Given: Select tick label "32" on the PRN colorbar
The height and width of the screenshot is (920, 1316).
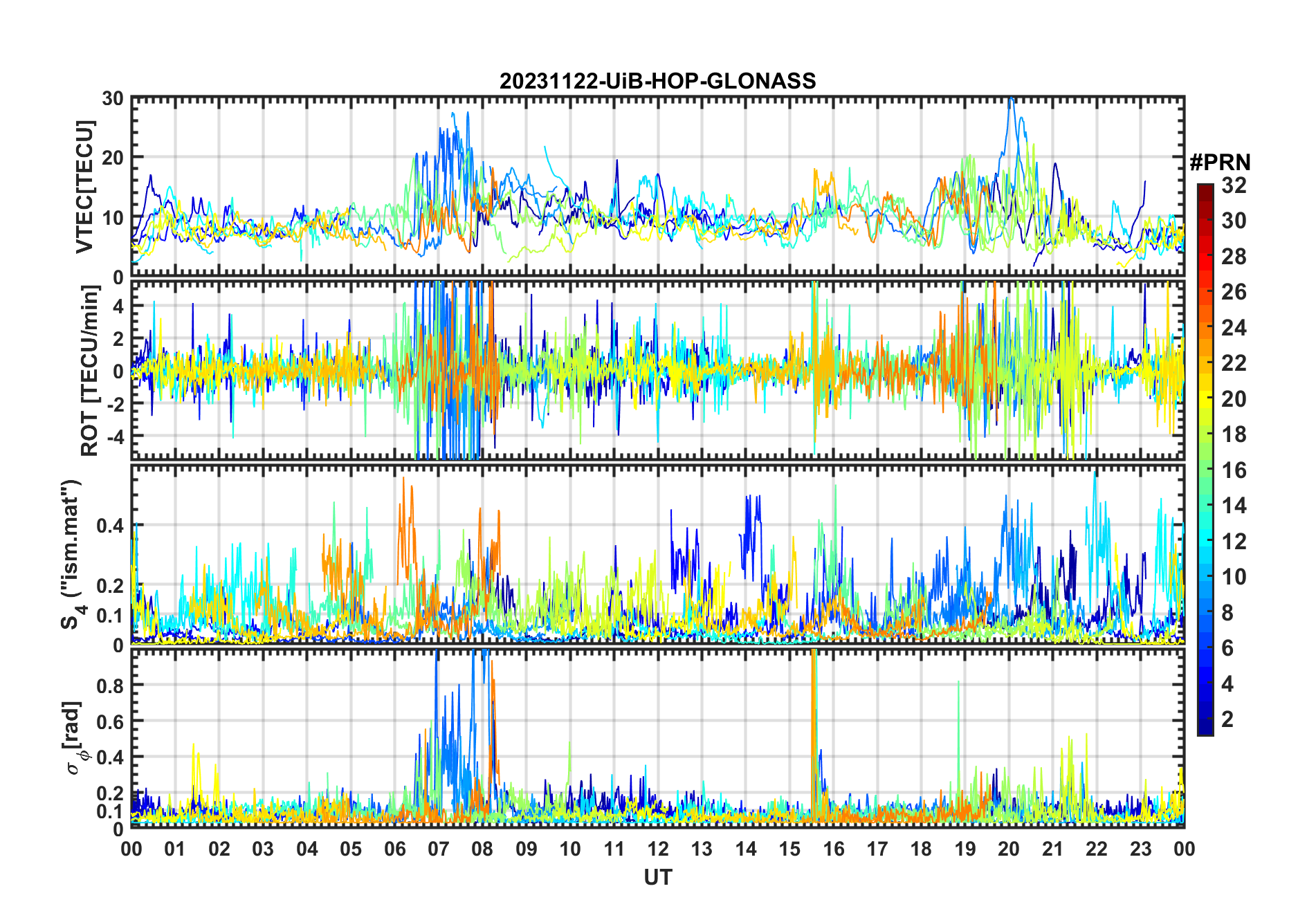Looking at the screenshot, I should (x=1234, y=185).
